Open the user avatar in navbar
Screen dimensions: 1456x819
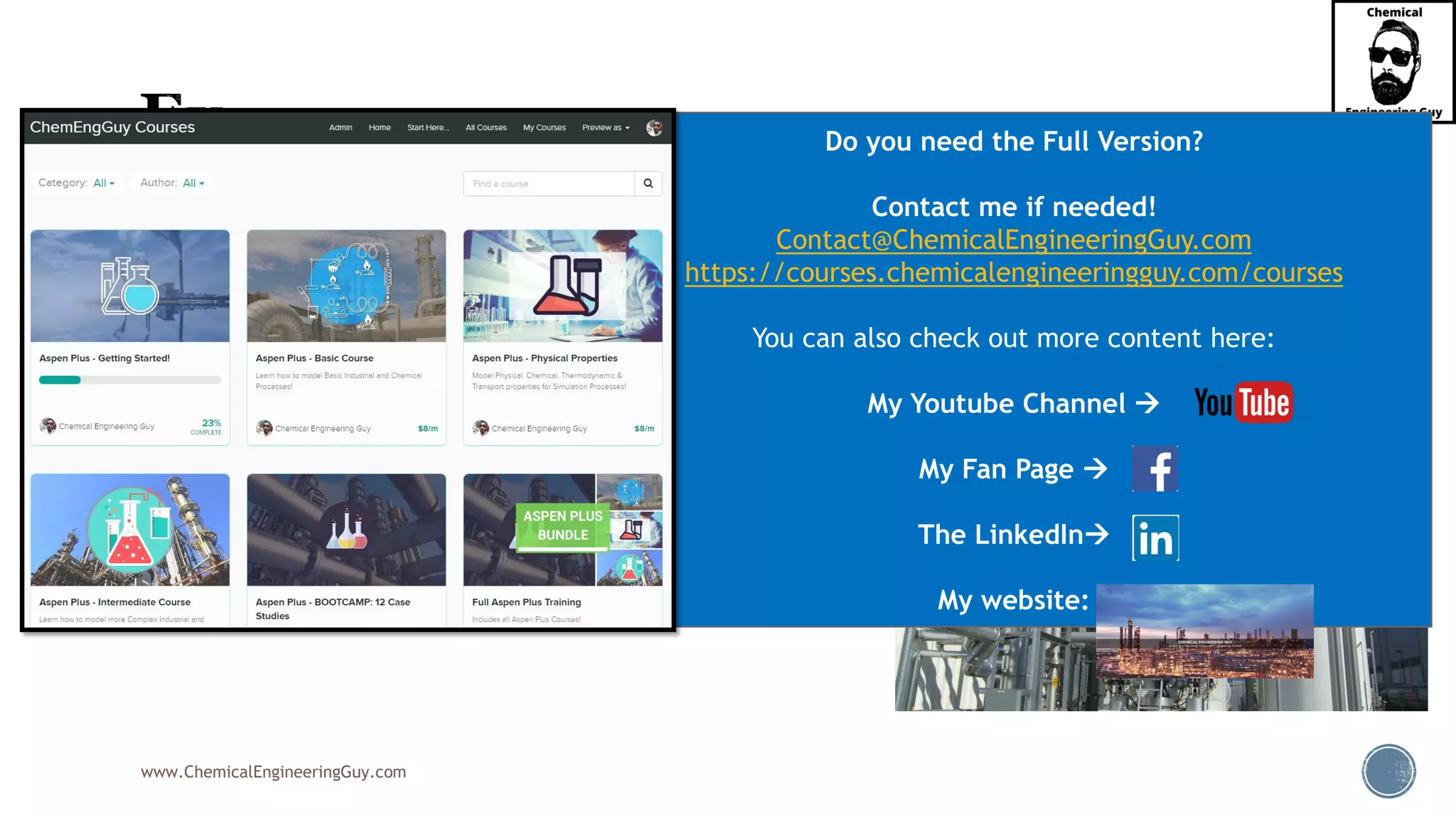click(x=654, y=128)
